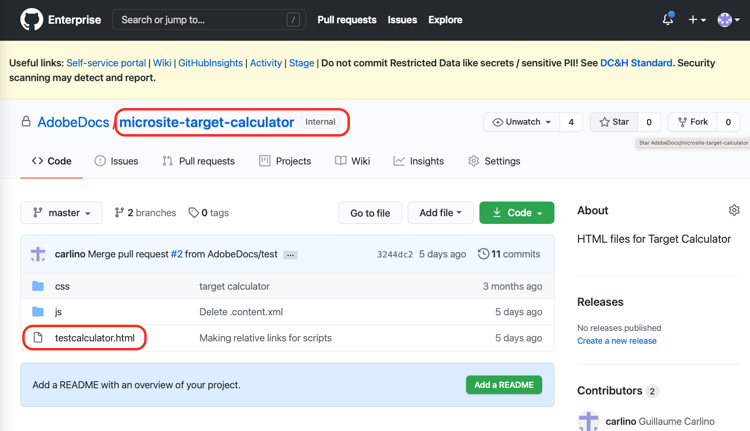Expand the Add file dropdown
This screenshot has width=750, height=431.
click(x=440, y=213)
